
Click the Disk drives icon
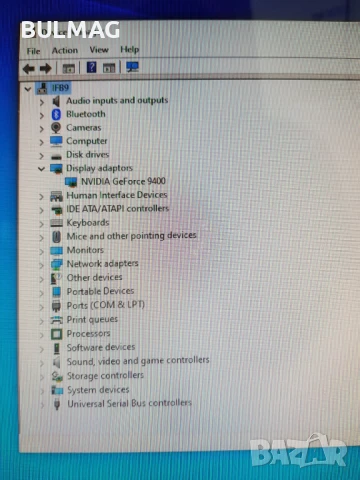(x=56, y=156)
